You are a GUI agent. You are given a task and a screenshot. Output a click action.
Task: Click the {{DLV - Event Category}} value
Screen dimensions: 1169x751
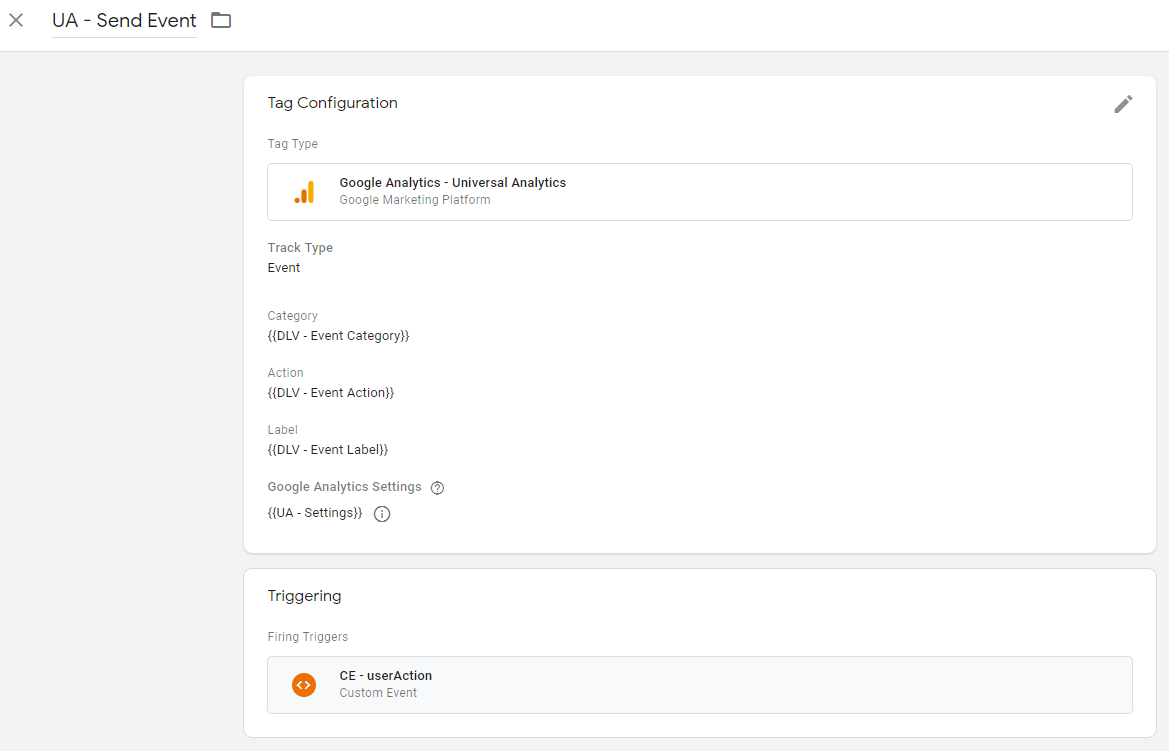click(338, 336)
